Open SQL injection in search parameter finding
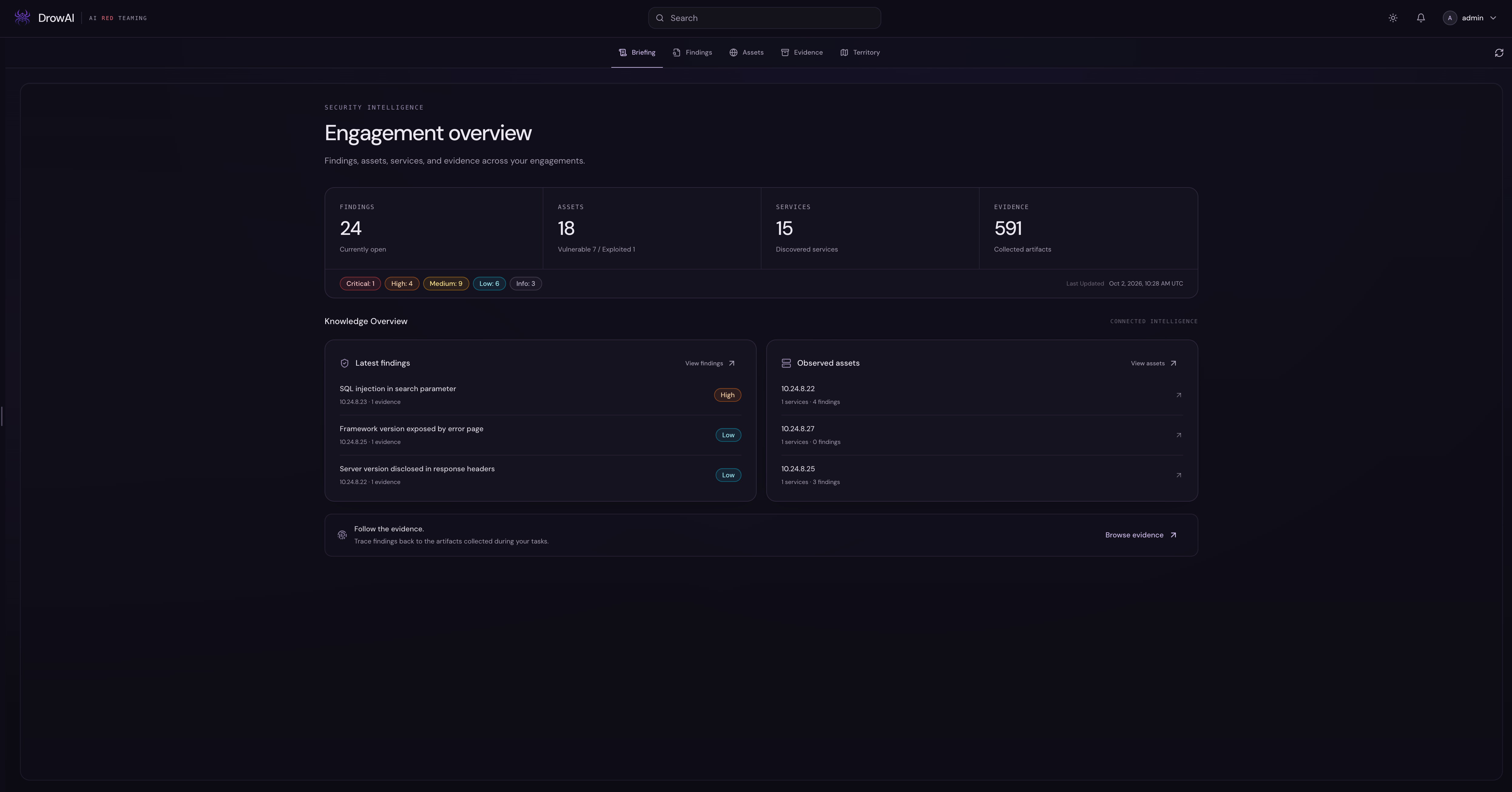Screen dimensions: 1512x792 click(x=541, y=395)
